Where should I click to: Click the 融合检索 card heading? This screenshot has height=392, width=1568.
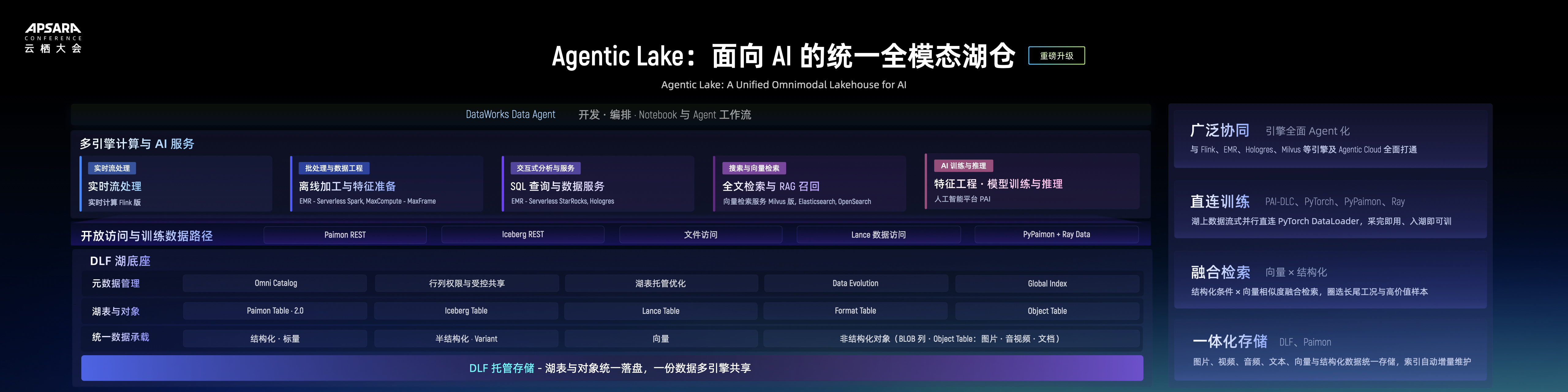(1220, 272)
